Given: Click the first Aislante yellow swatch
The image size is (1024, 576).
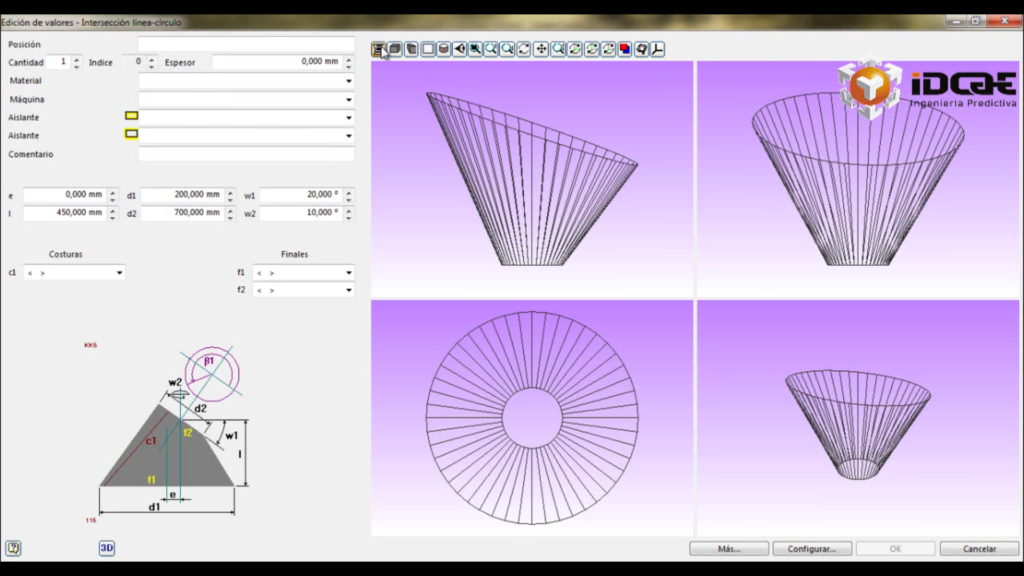Looking at the screenshot, I should coord(131,116).
